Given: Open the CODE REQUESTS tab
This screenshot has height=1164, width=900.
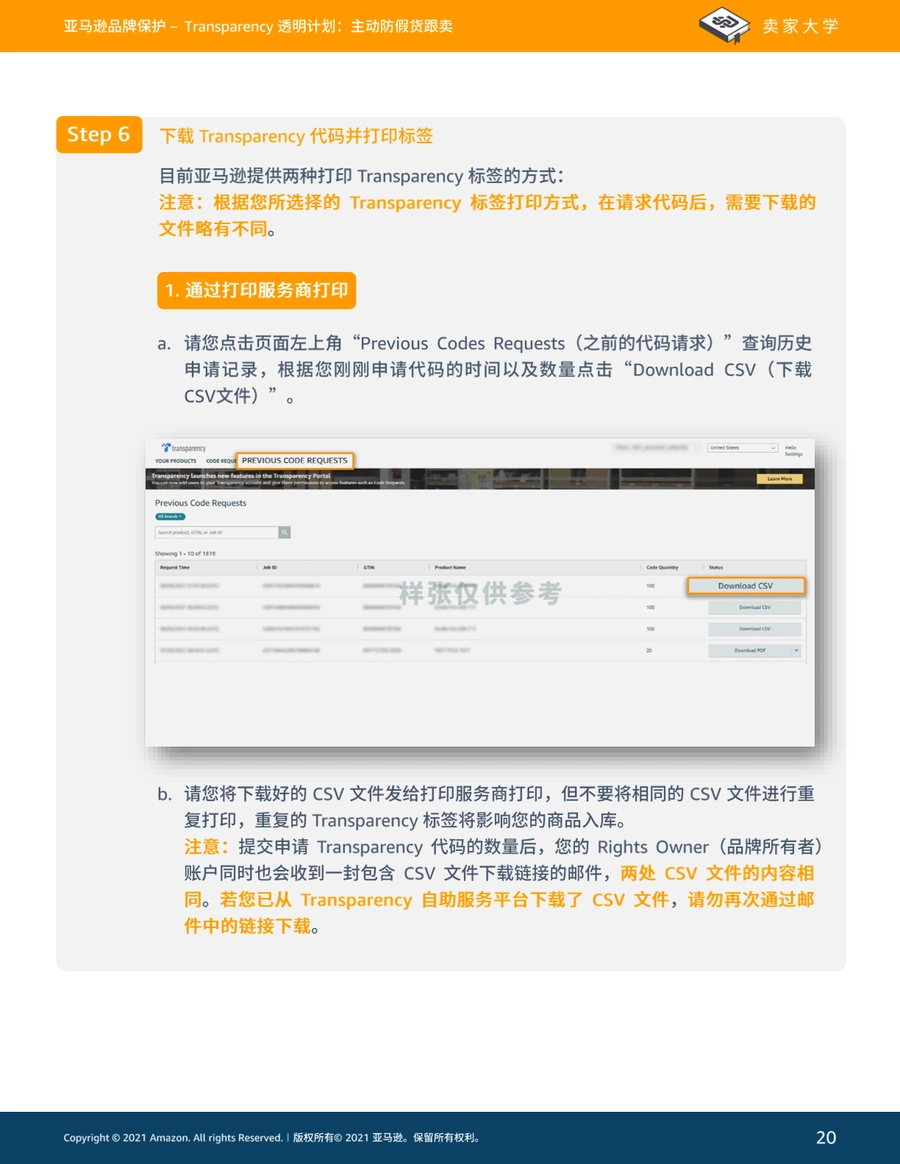Looking at the screenshot, I should 221,461.
